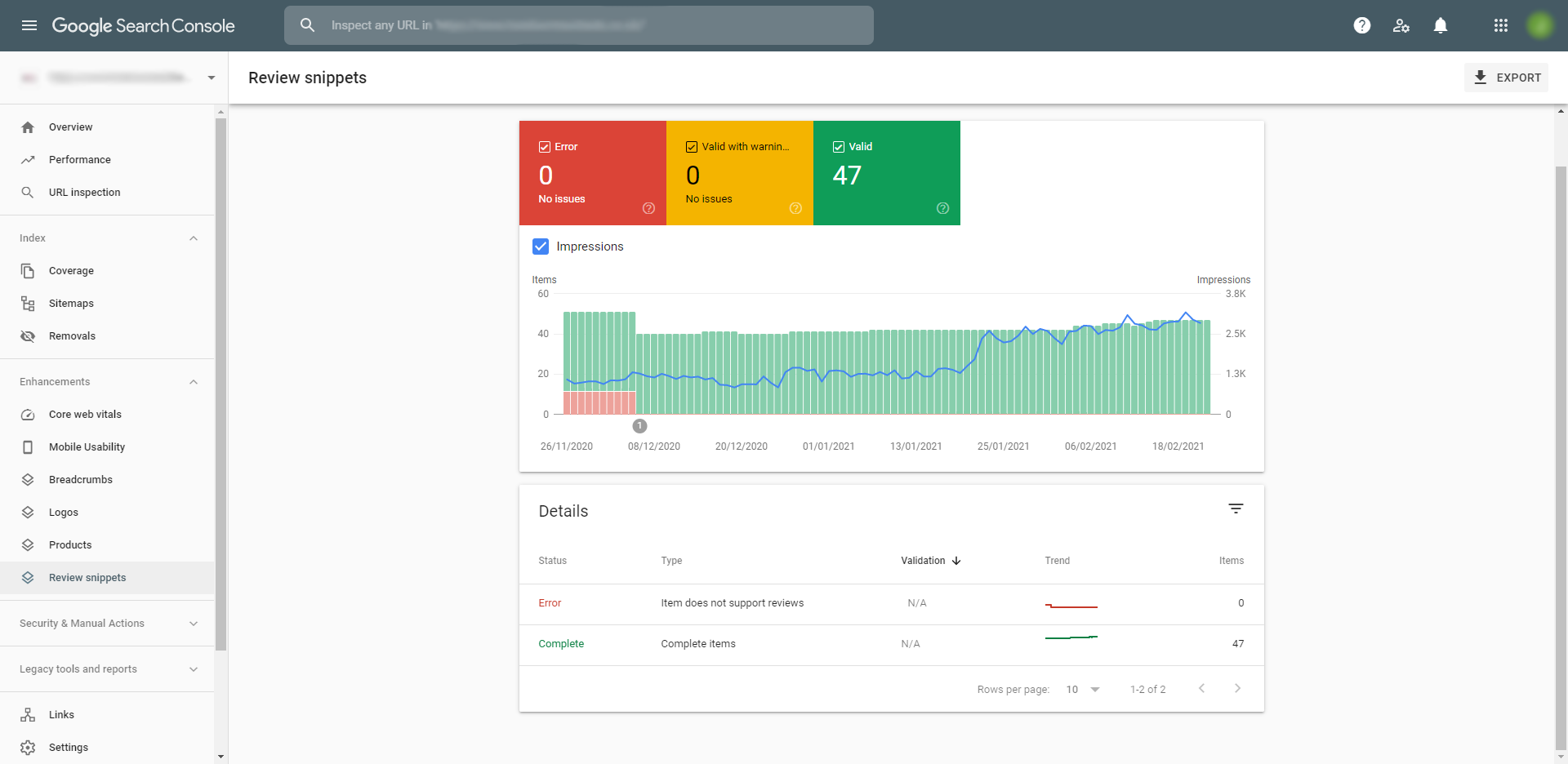Click the Overview home icon
The image size is (1568, 764).
click(28, 127)
